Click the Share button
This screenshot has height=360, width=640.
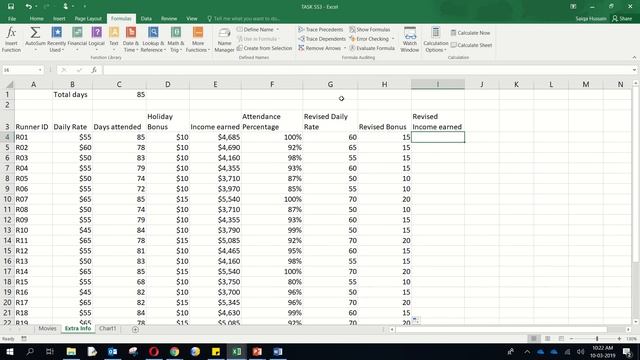622,18
